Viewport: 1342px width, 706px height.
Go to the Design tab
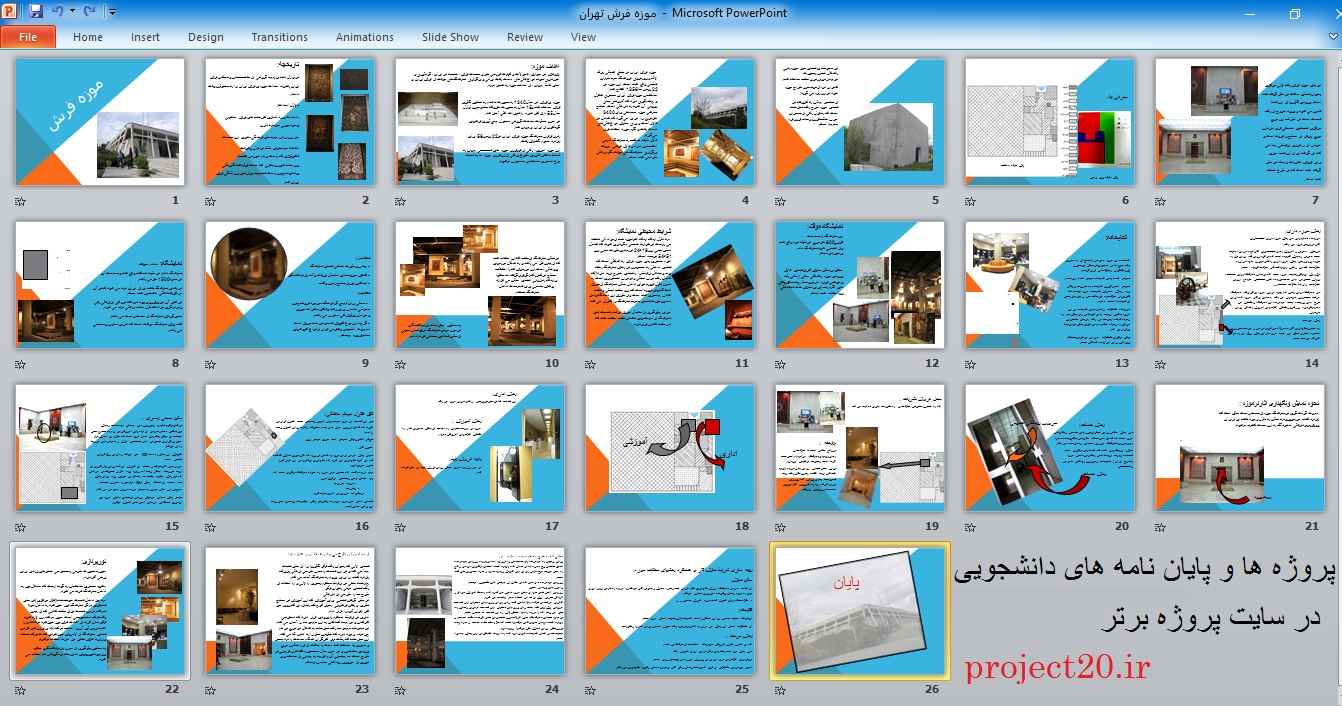point(205,37)
